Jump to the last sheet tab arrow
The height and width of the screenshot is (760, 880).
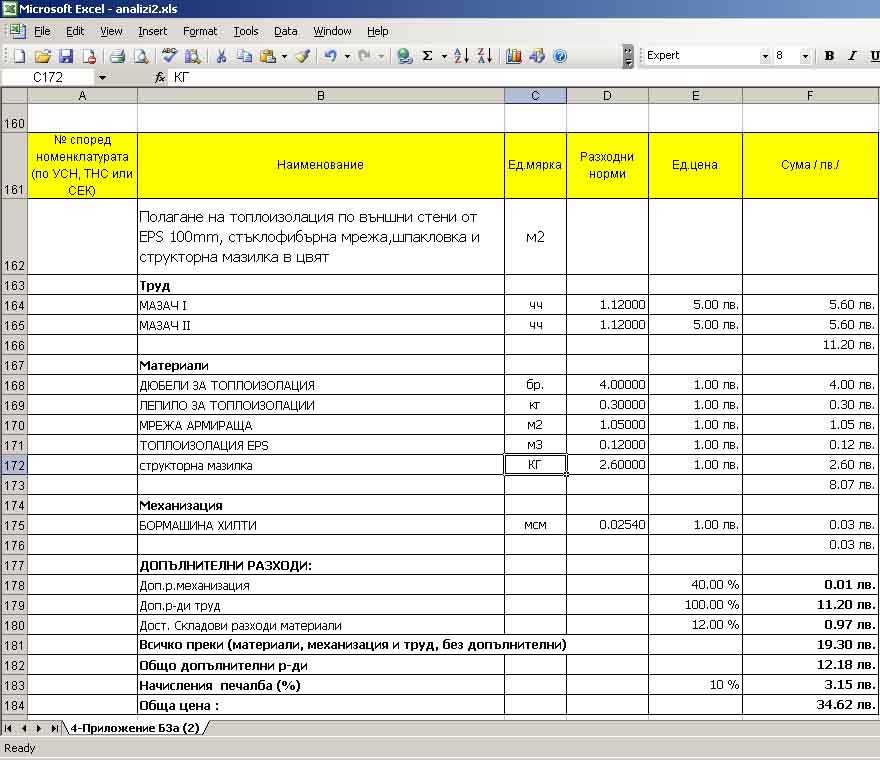[x=54, y=728]
